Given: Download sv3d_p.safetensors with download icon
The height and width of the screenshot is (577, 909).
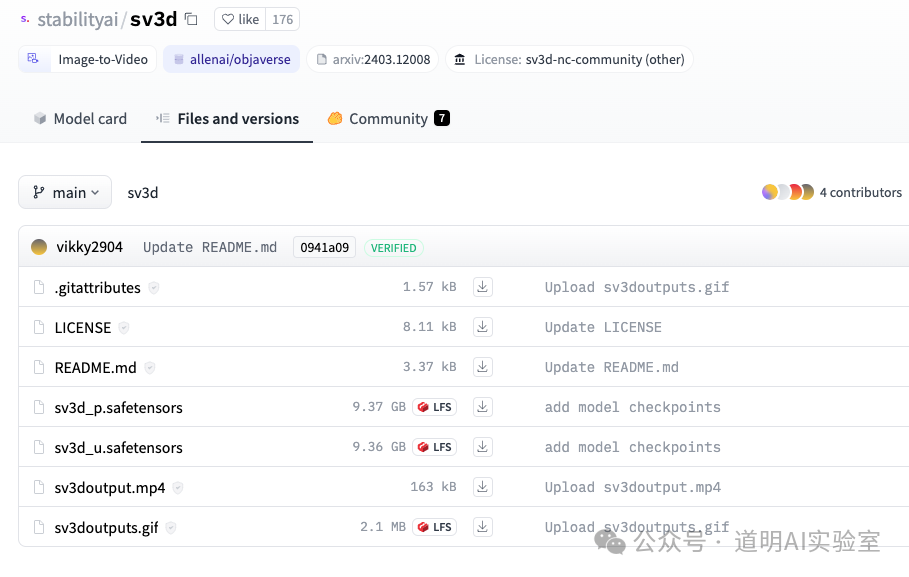Looking at the screenshot, I should pos(482,407).
